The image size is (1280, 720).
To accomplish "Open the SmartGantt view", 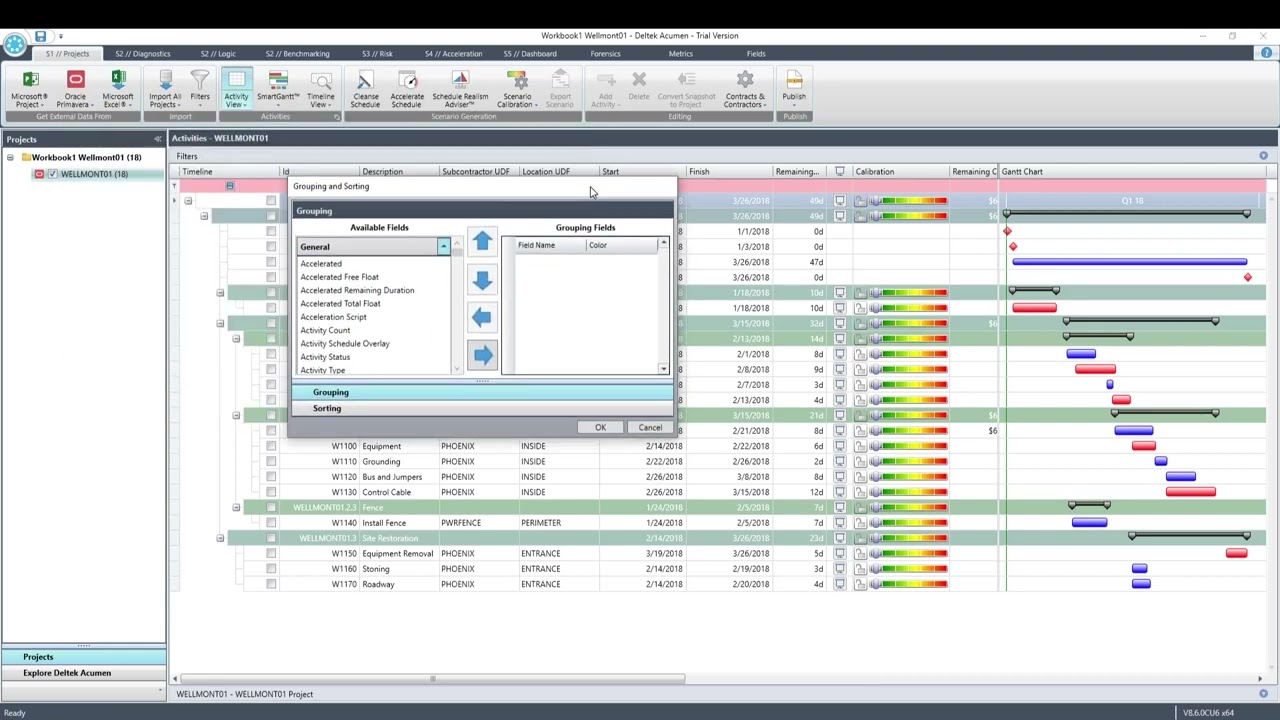I will [278, 89].
